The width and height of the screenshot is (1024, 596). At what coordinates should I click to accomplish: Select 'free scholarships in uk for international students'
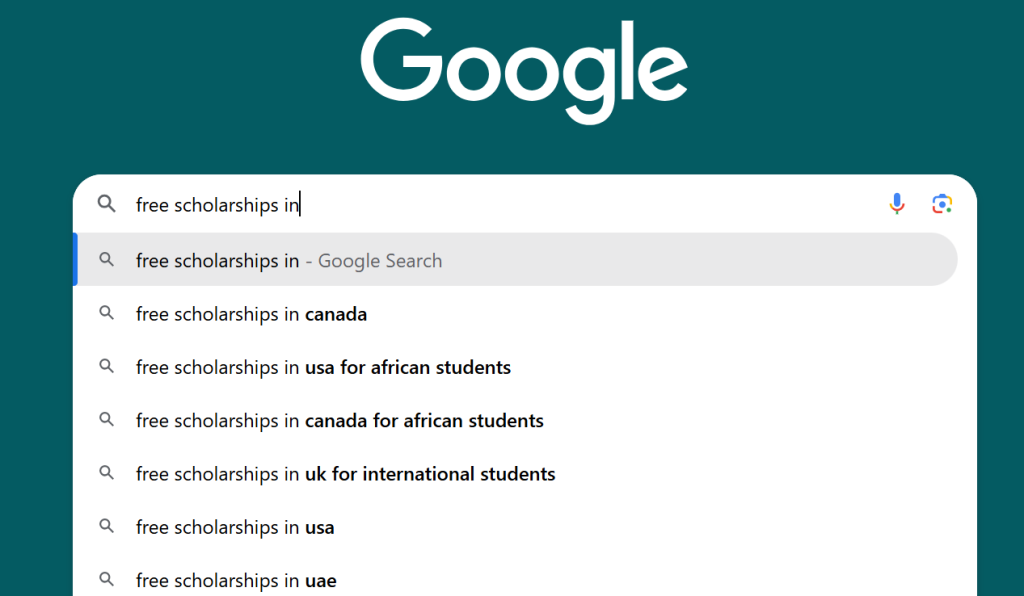coord(345,474)
